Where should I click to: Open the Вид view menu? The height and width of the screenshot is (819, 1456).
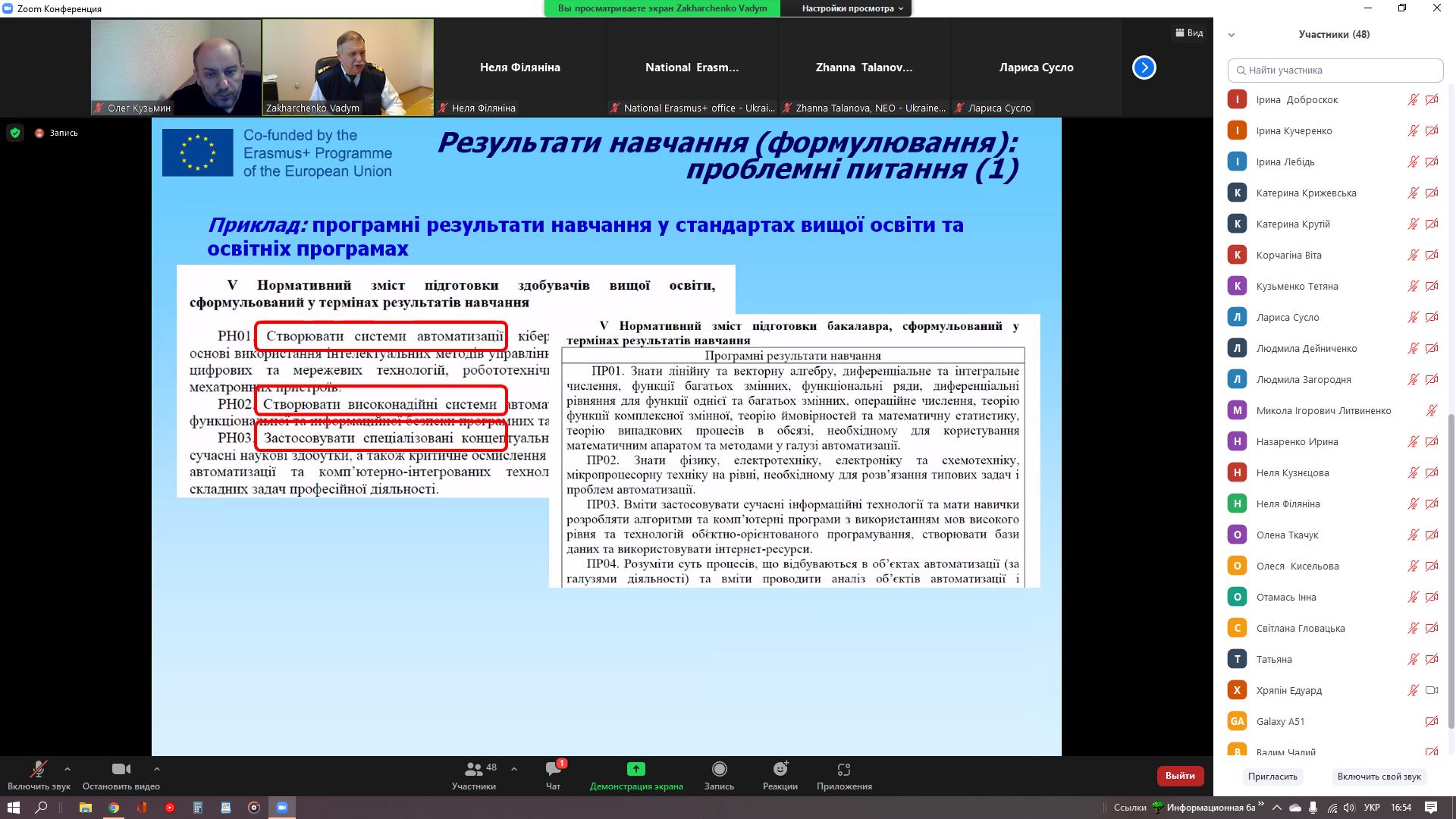point(1189,33)
